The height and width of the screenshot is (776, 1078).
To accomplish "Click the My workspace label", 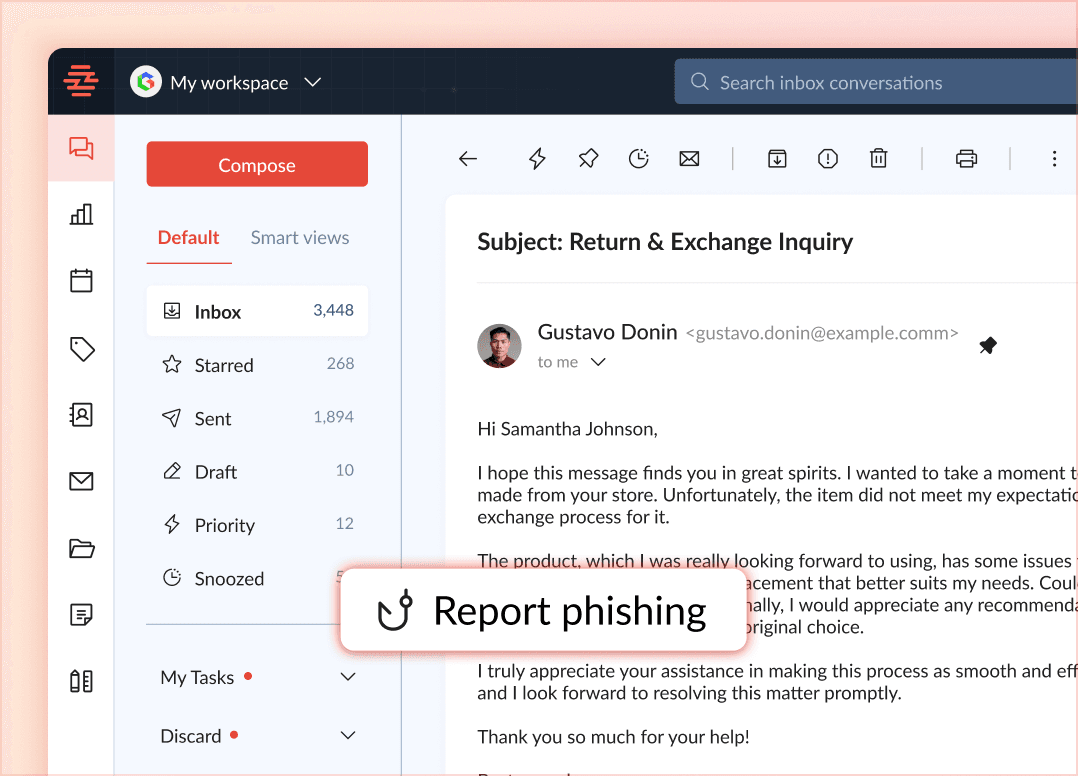I will pos(229,83).
